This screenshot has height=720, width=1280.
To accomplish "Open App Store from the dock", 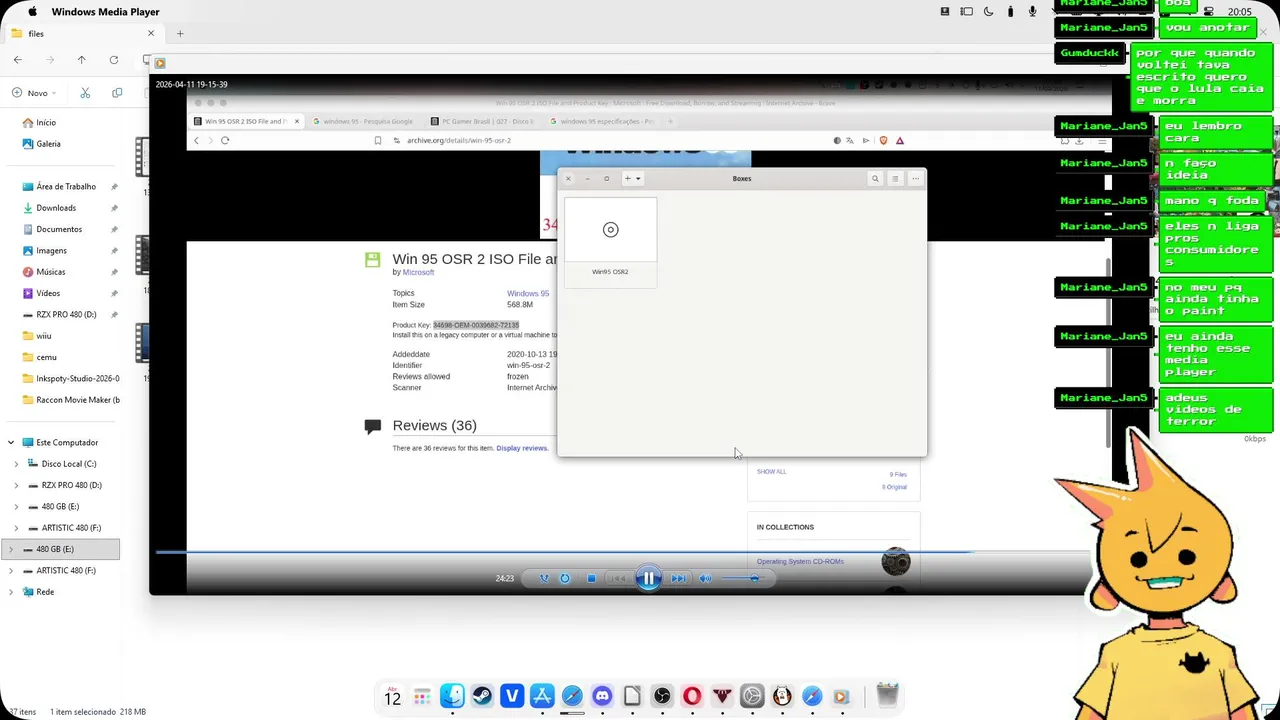I will click(x=542, y=696).
